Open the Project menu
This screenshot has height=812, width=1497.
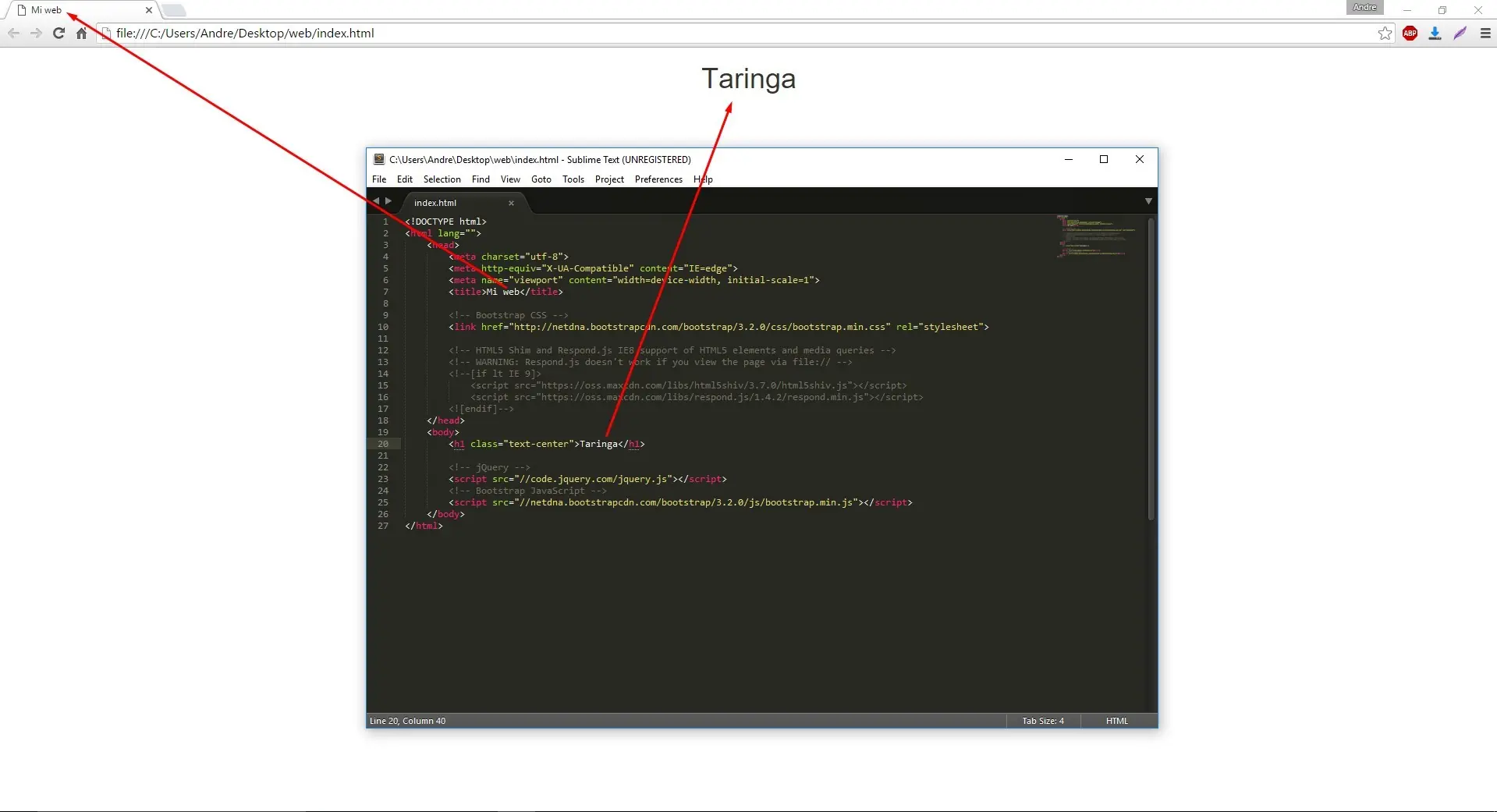click(x=609, y=179)
